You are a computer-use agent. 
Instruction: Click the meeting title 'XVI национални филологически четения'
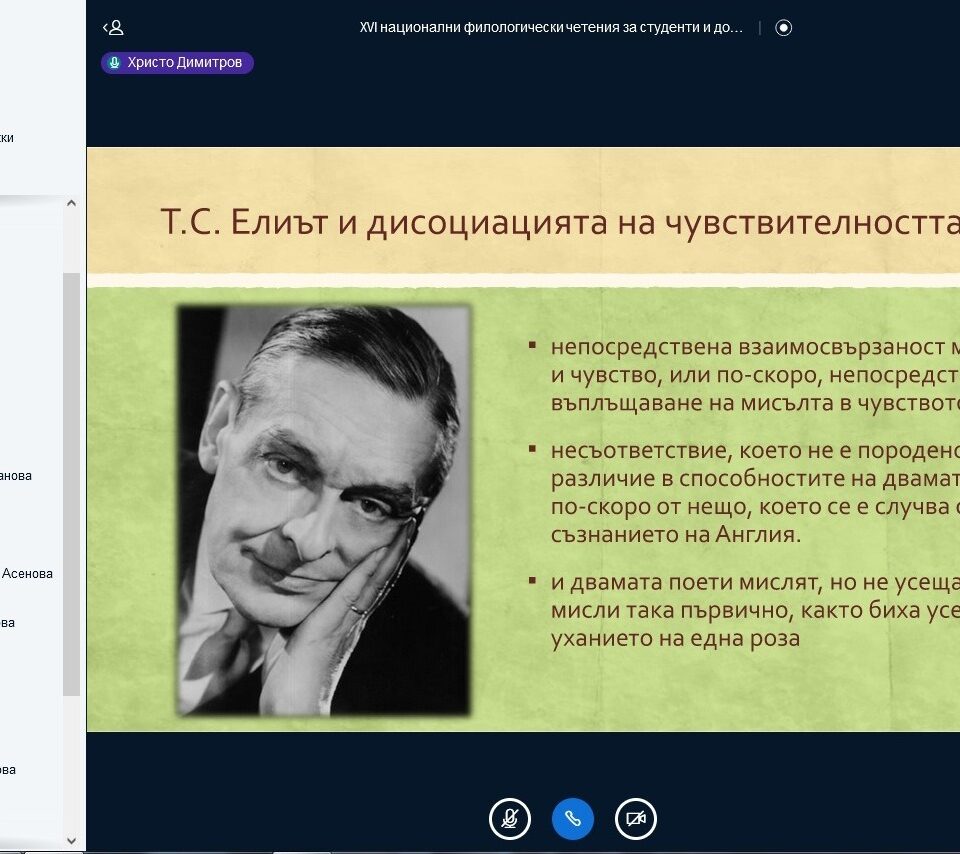[x=551, y=28]
